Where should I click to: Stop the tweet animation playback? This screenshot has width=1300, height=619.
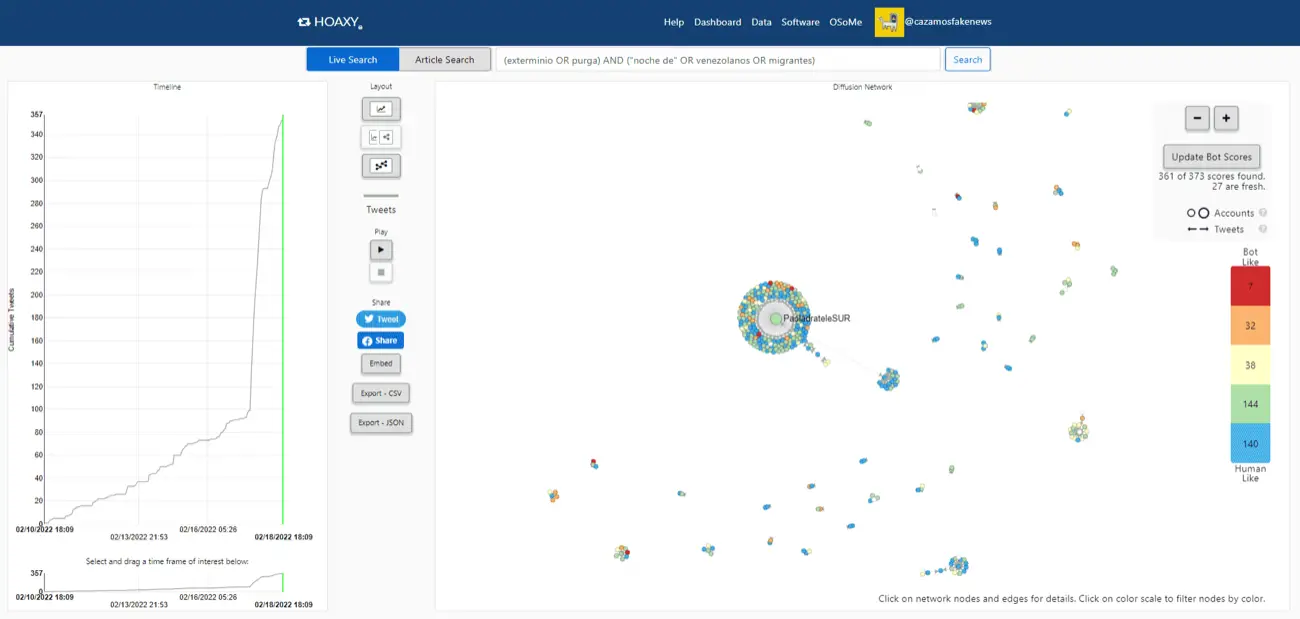381,272
